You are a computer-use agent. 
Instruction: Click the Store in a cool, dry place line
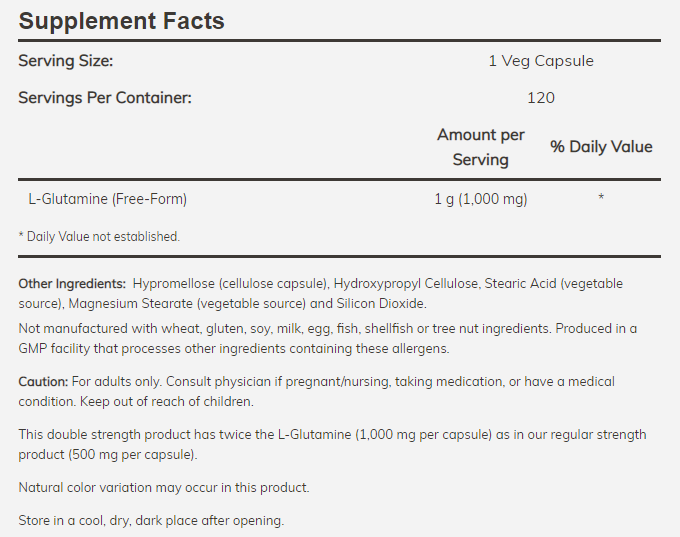(151, 521)
